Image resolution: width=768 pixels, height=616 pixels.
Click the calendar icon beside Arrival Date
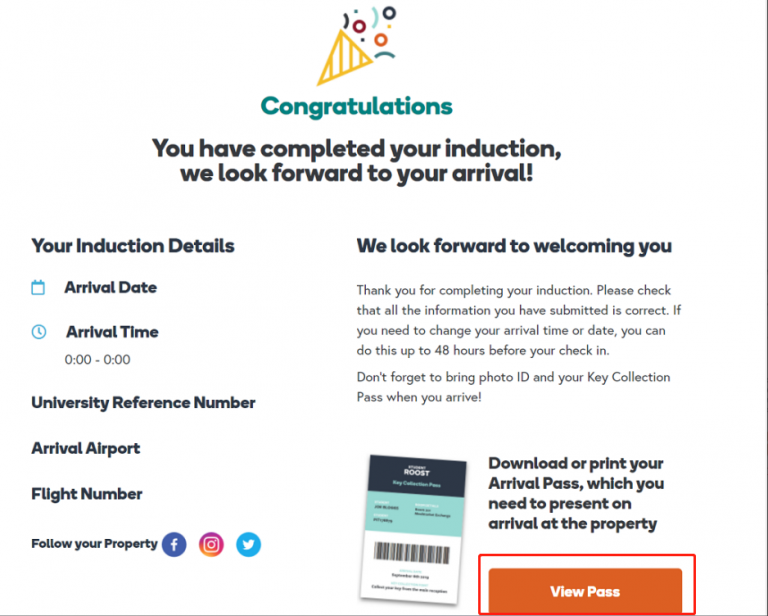38,288
